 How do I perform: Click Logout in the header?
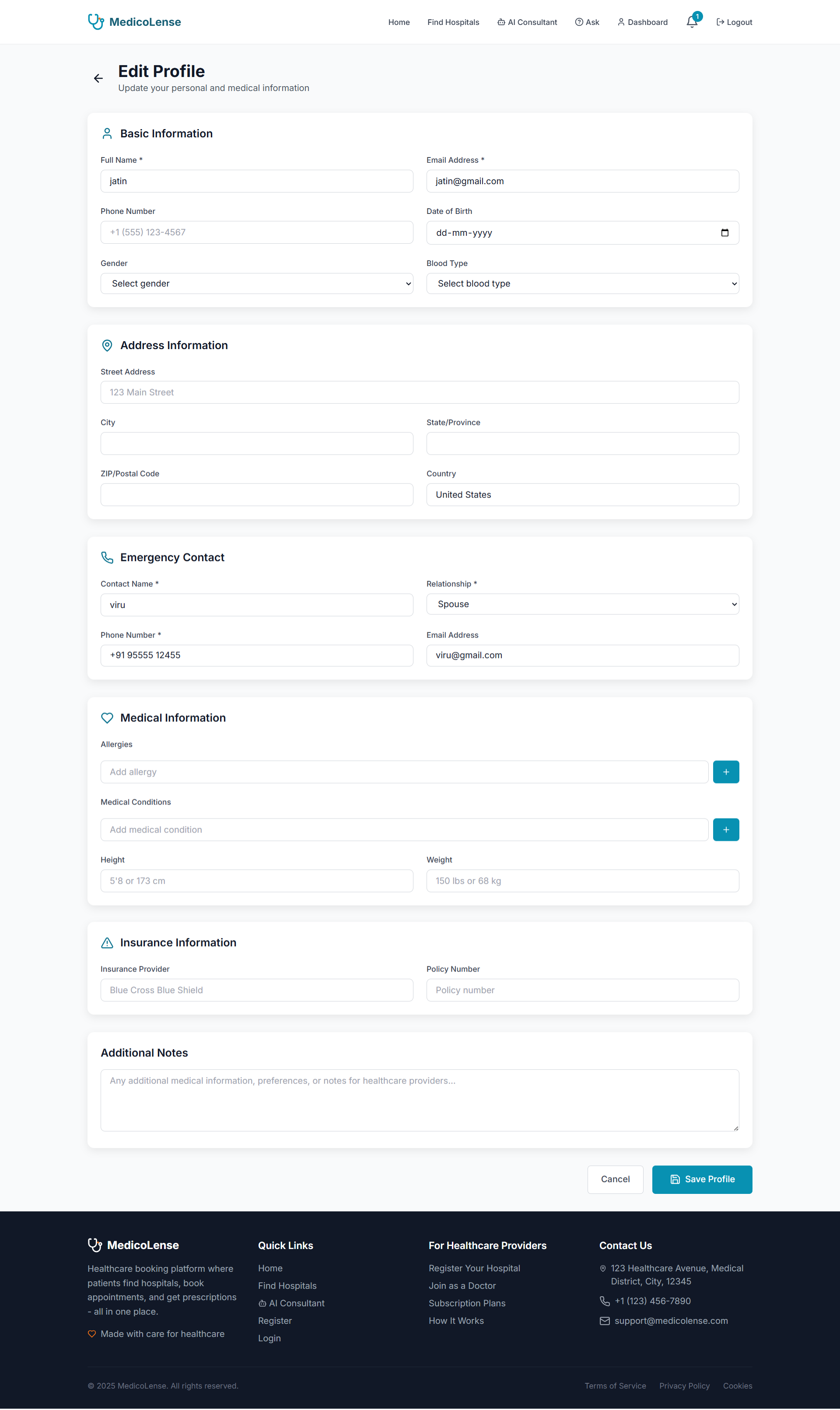(734, 22)
